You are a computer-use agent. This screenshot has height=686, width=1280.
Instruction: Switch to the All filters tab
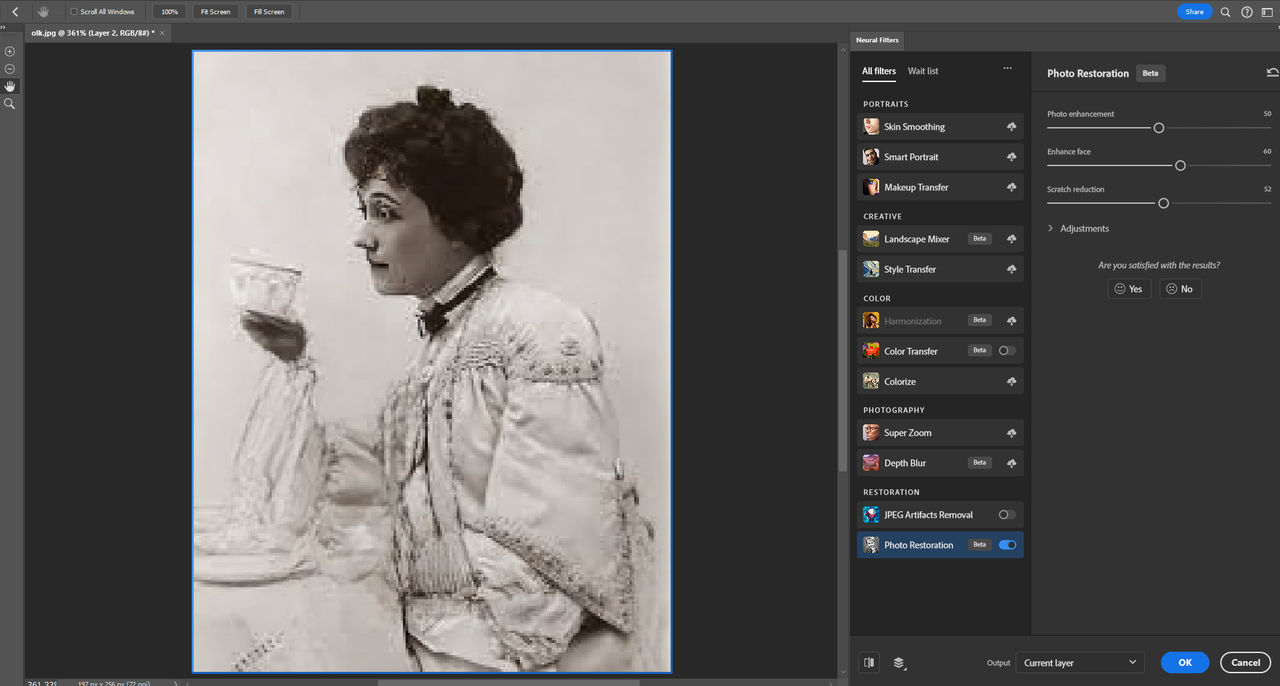[879, 71]
